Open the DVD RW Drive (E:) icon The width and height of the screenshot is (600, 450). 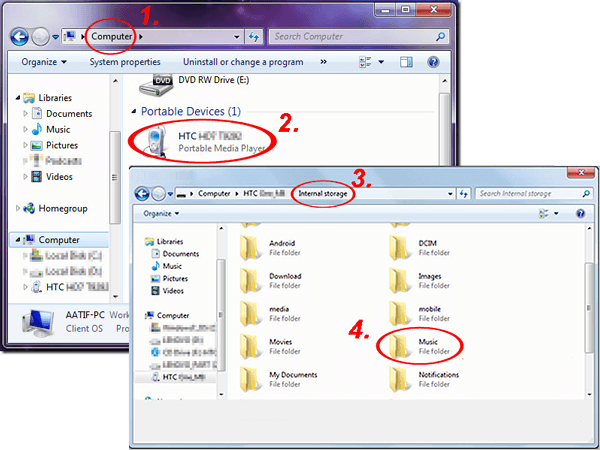tap(156, 85)
